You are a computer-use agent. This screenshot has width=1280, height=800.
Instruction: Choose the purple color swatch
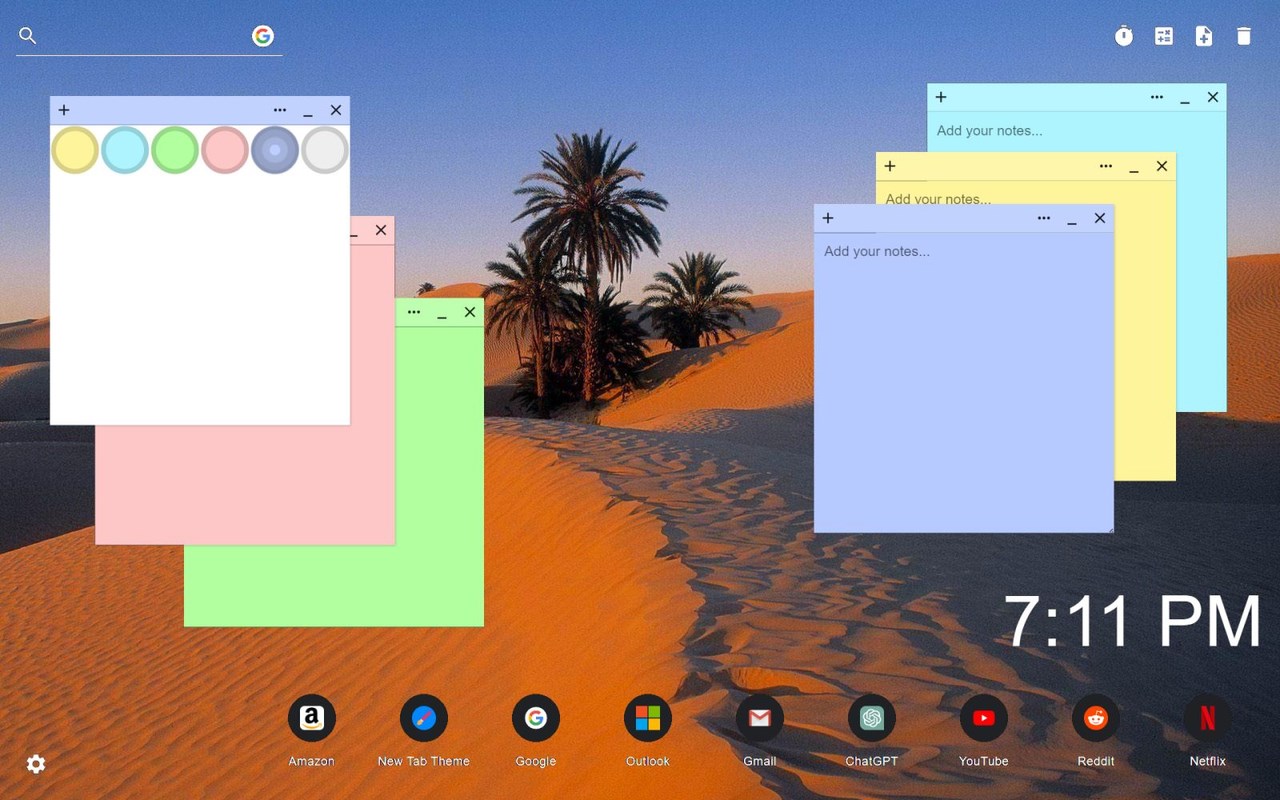[275, 150]
